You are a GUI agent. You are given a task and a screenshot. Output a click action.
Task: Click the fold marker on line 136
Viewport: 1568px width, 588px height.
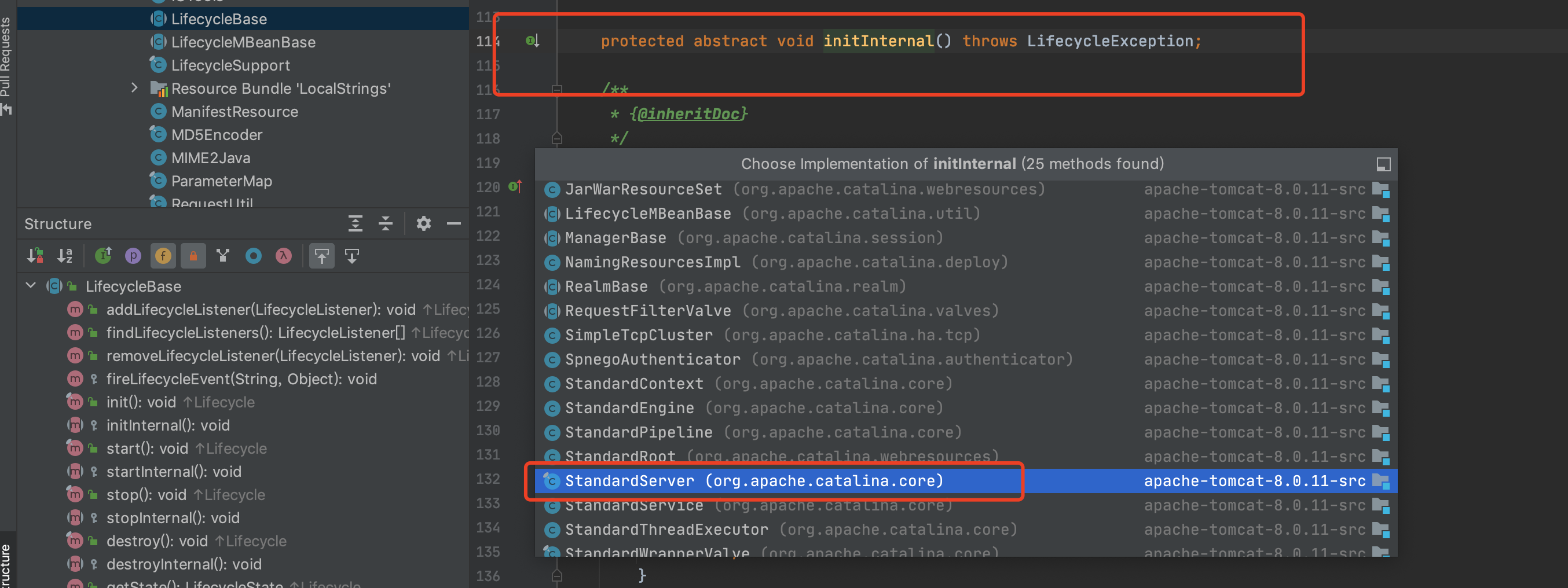[x=556, y=576]
